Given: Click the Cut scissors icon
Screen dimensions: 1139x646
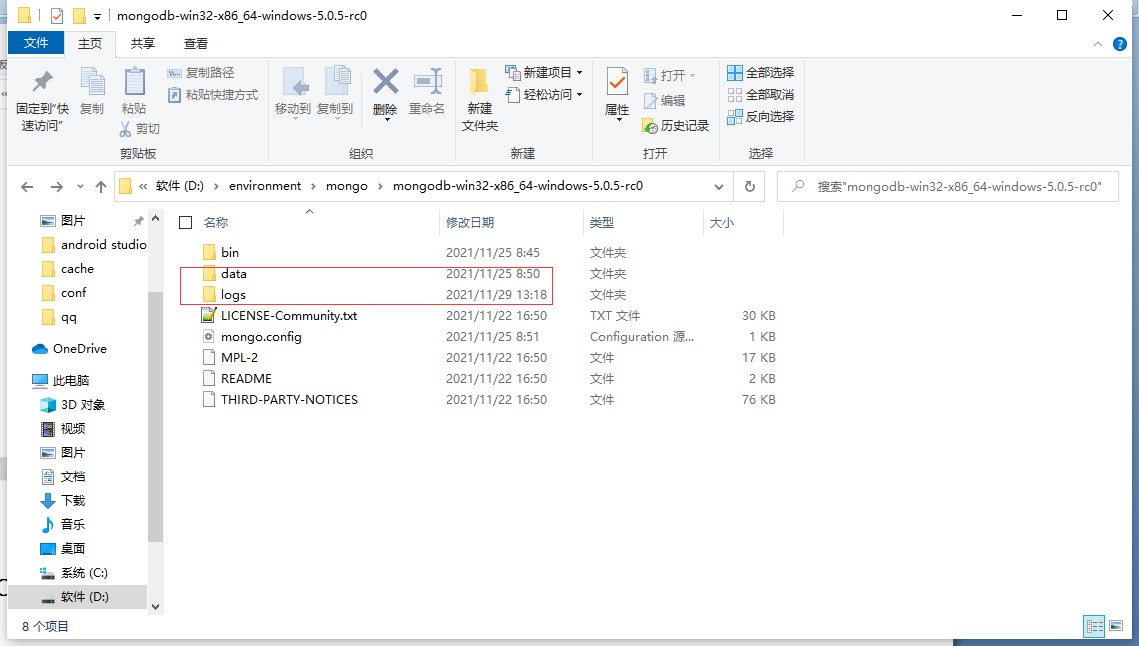Looking at the screenshot, I should [126, 129].
